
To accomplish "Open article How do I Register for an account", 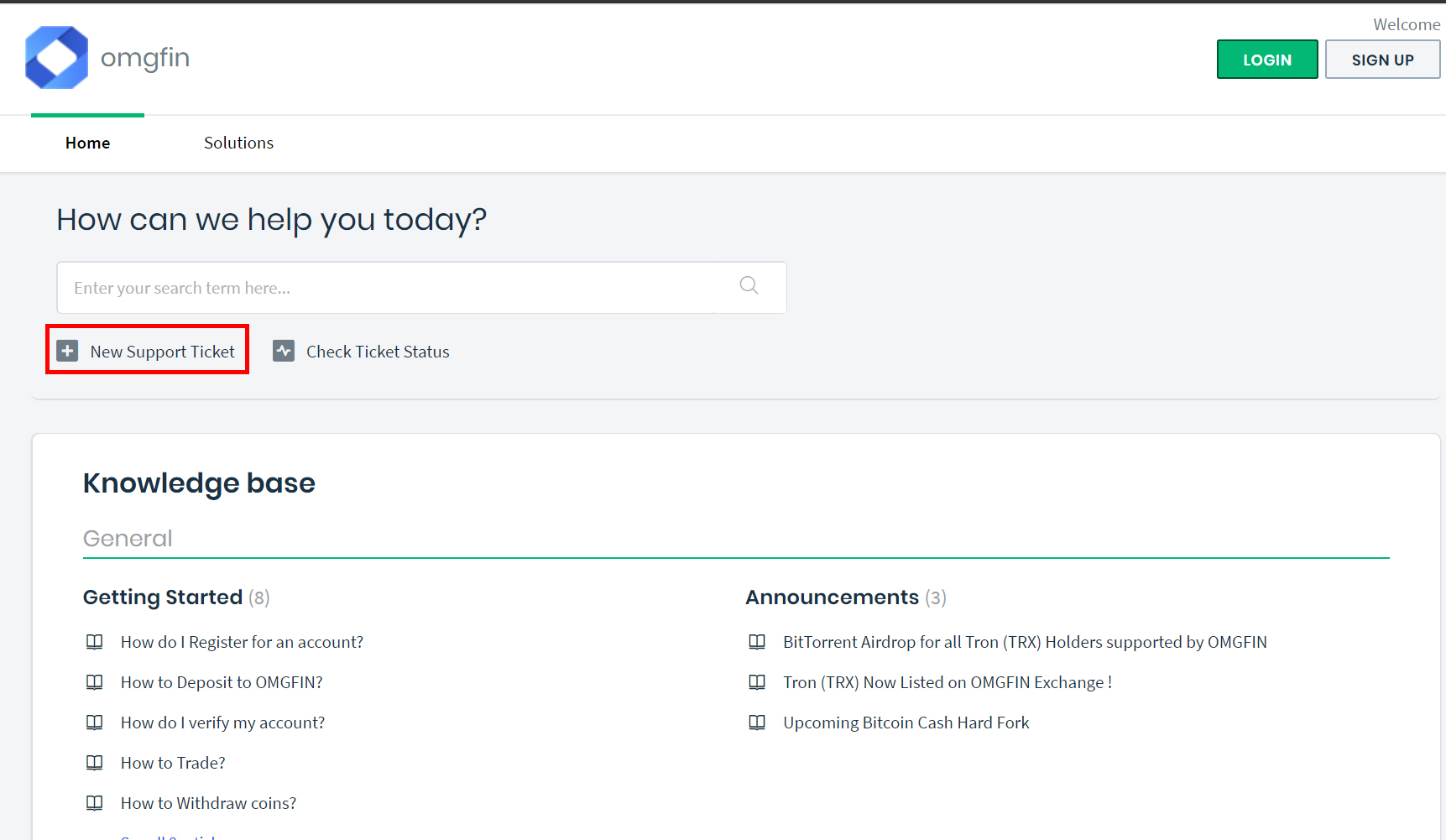I will (x=242, y=642).
